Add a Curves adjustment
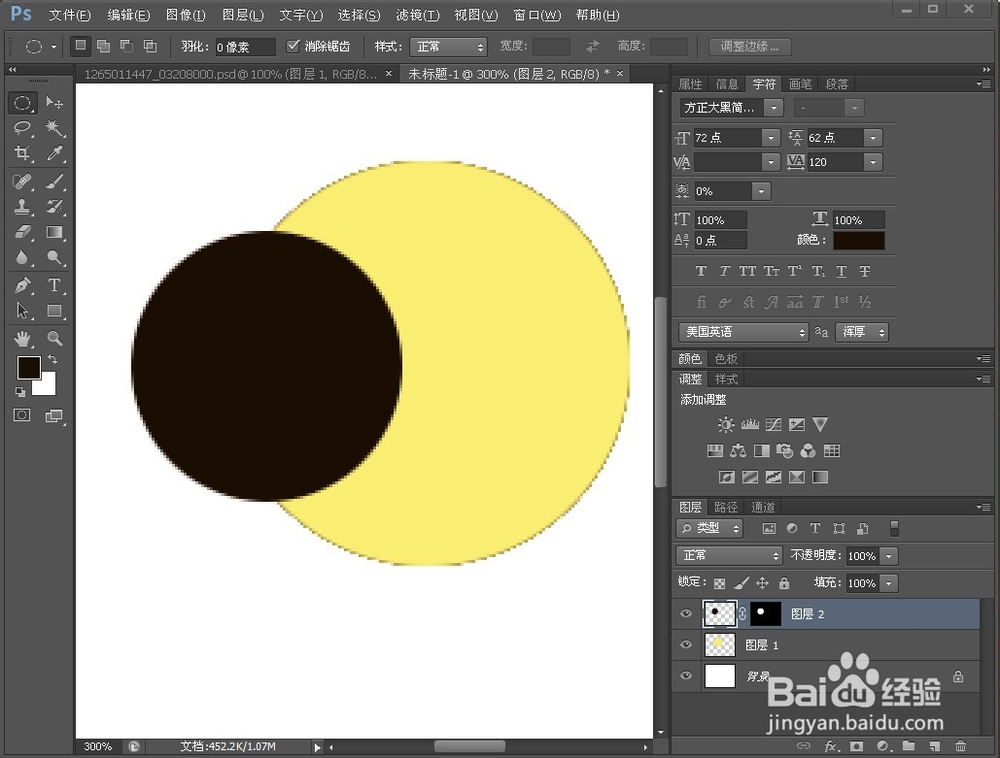 pyautogui.click(x=773, y=425)
